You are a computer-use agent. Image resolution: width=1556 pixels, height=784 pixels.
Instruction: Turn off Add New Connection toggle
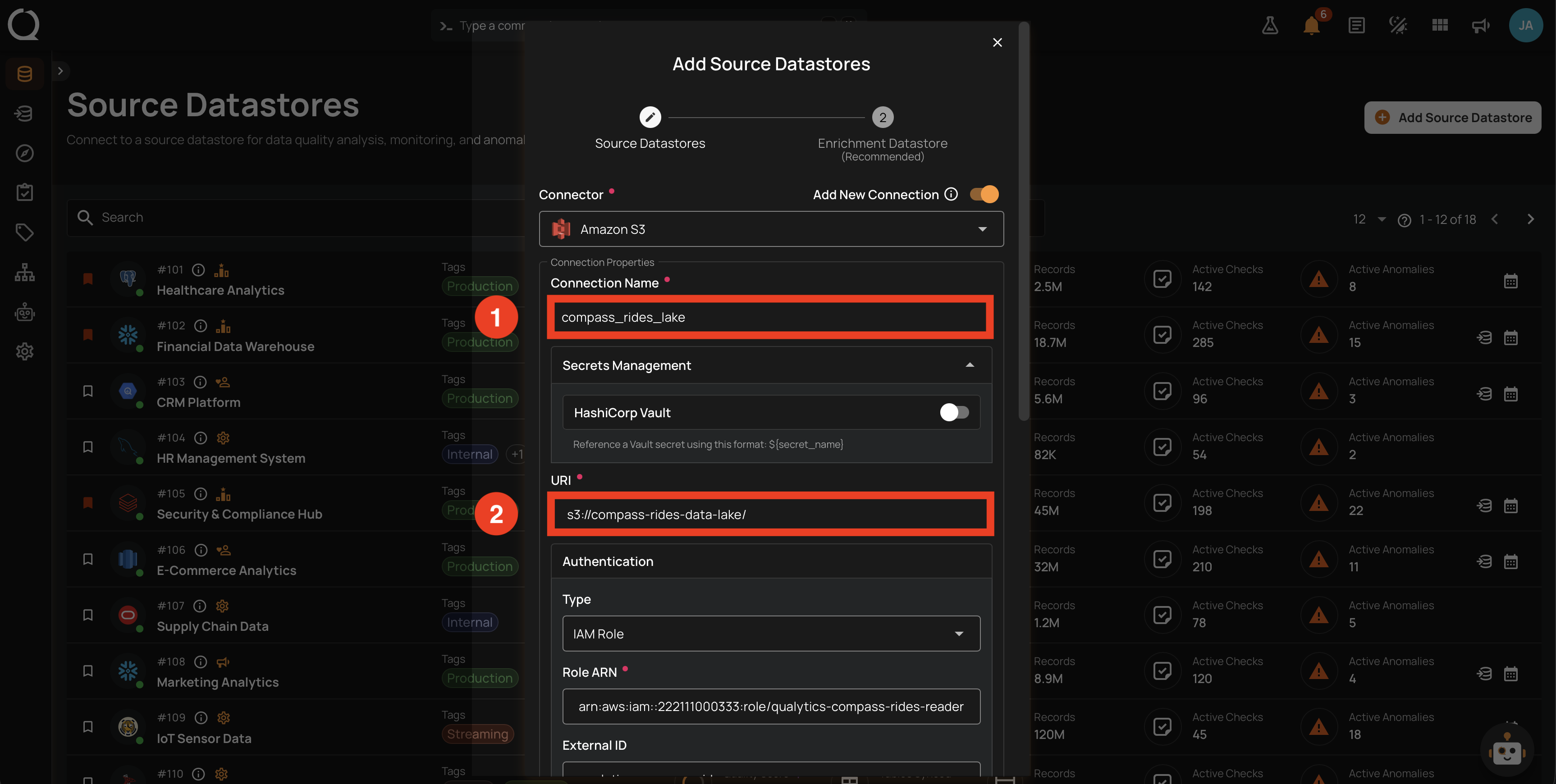tap(984, 194)
